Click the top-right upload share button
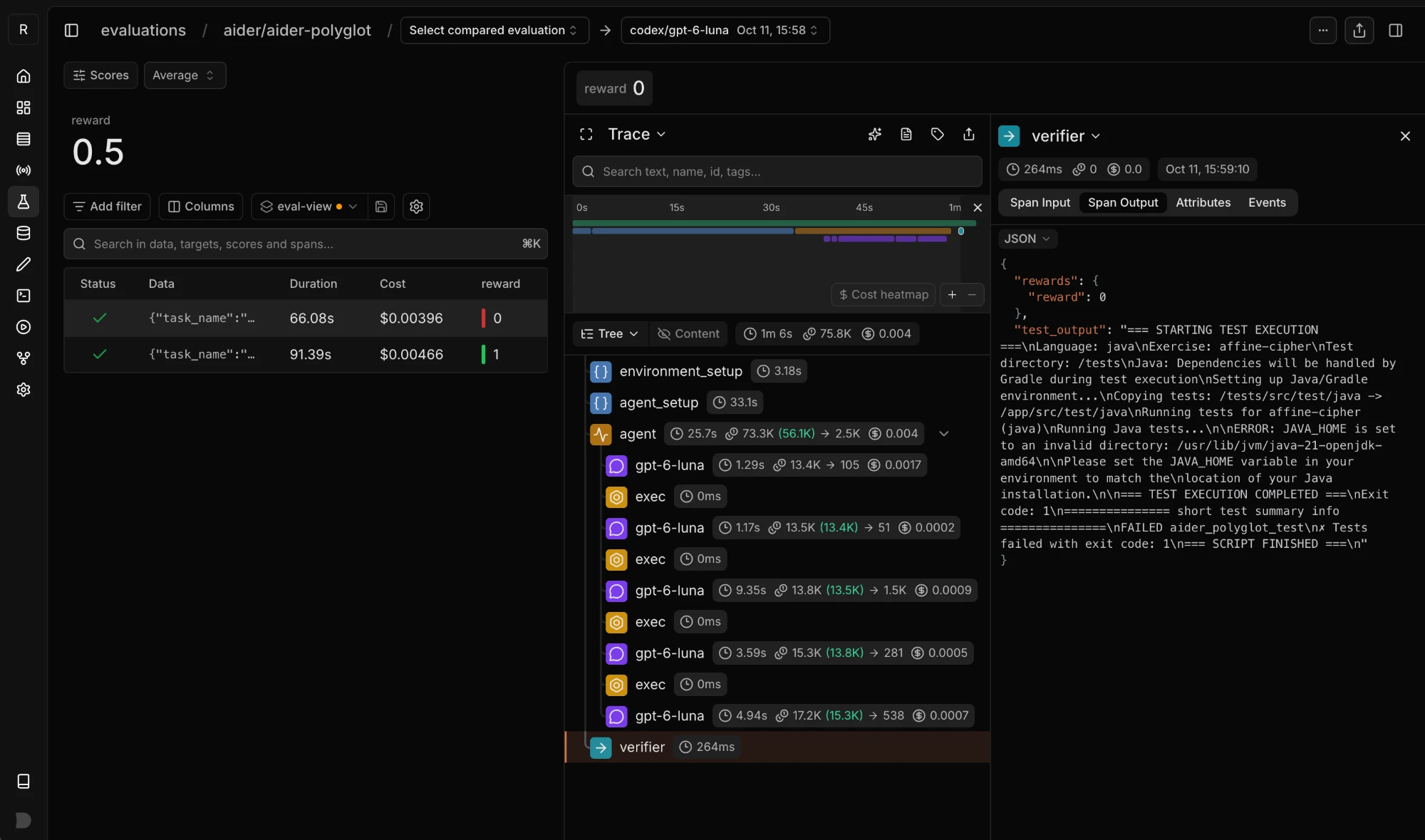The image size is (1425, 840). [x=1359, y=31]
